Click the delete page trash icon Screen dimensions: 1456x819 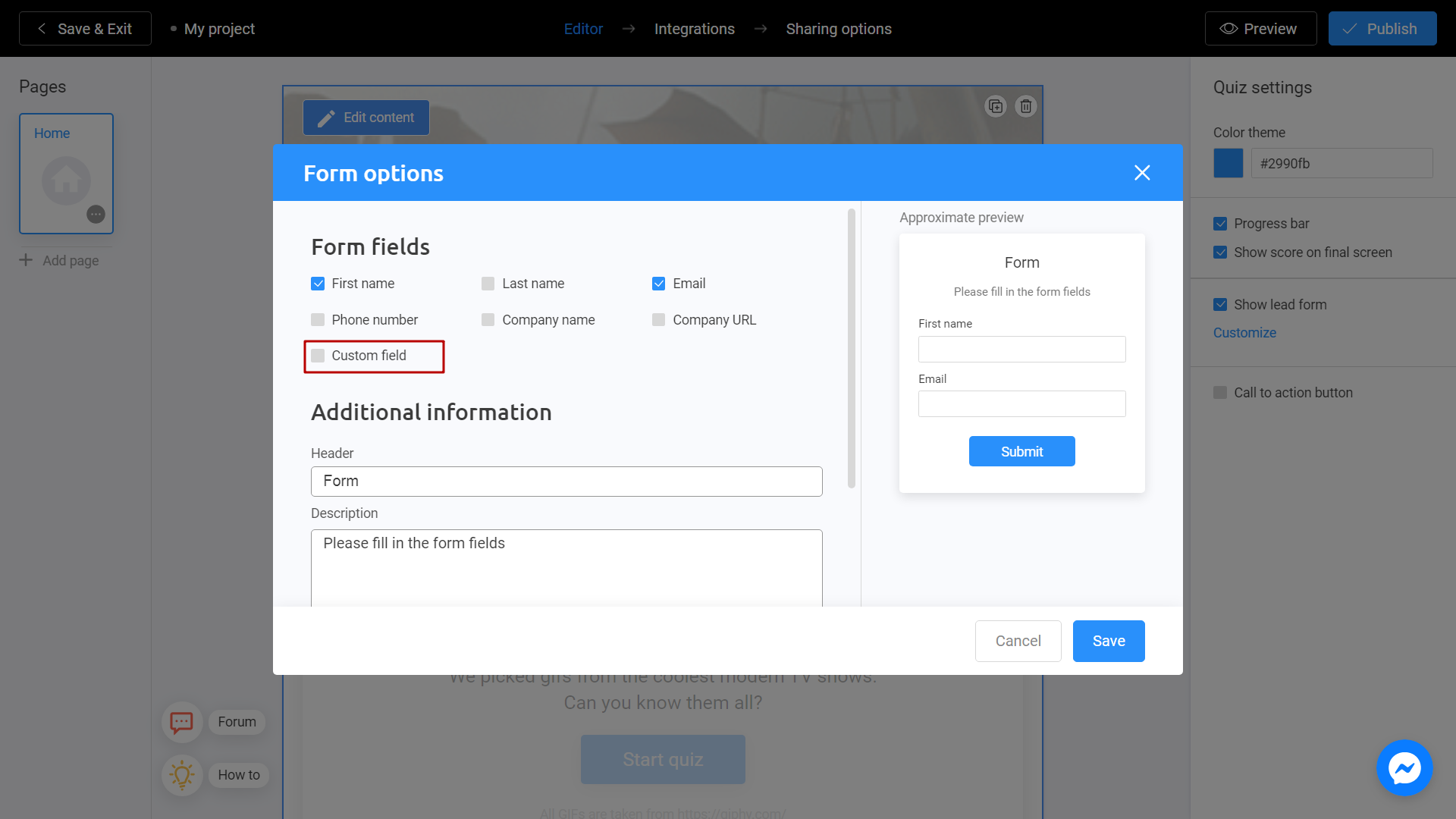1025,106
